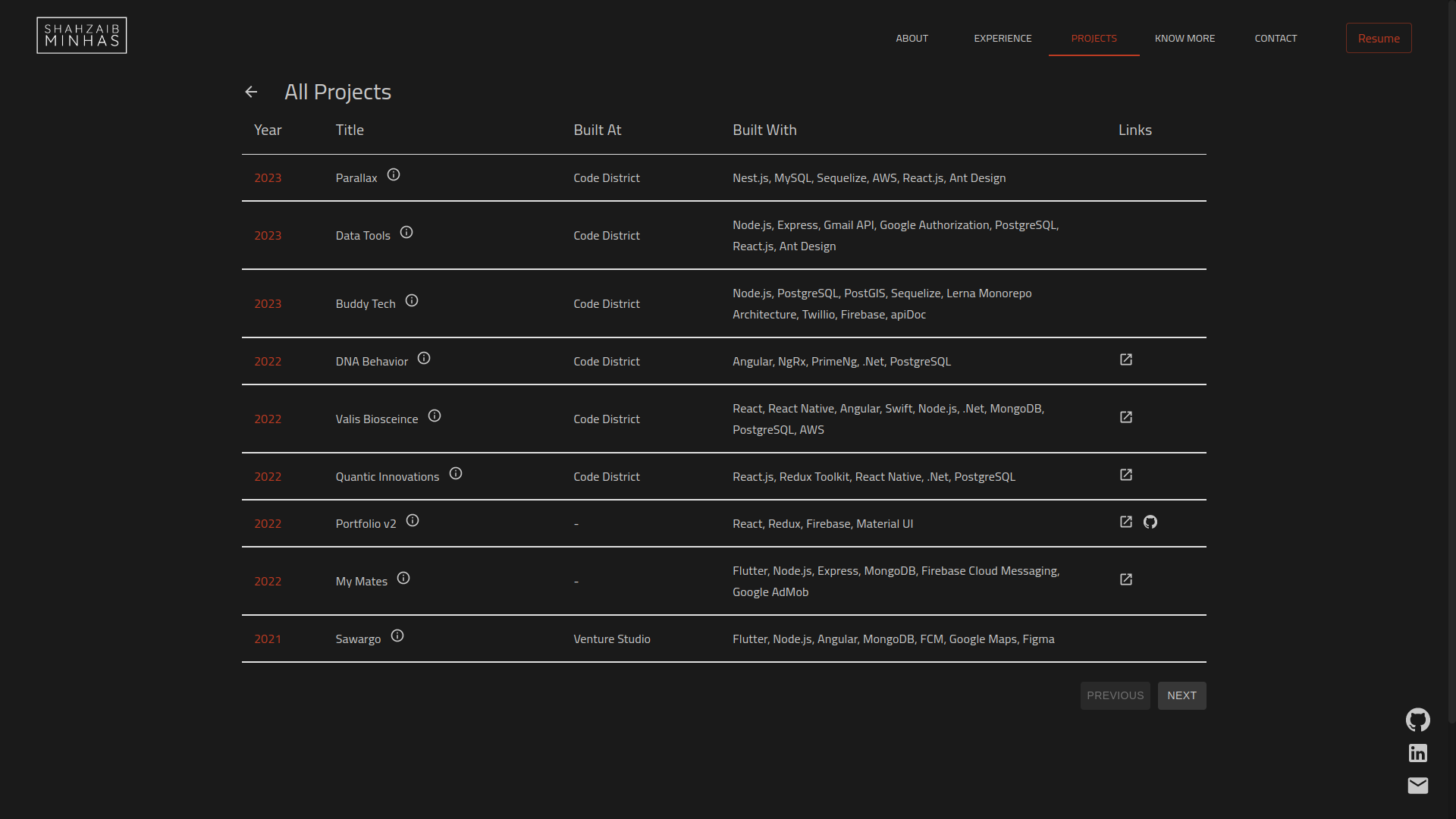This screenshot has width=1456, height=819.
Task: Open external link for Quantic Innovations
Action: point(1126,474)
